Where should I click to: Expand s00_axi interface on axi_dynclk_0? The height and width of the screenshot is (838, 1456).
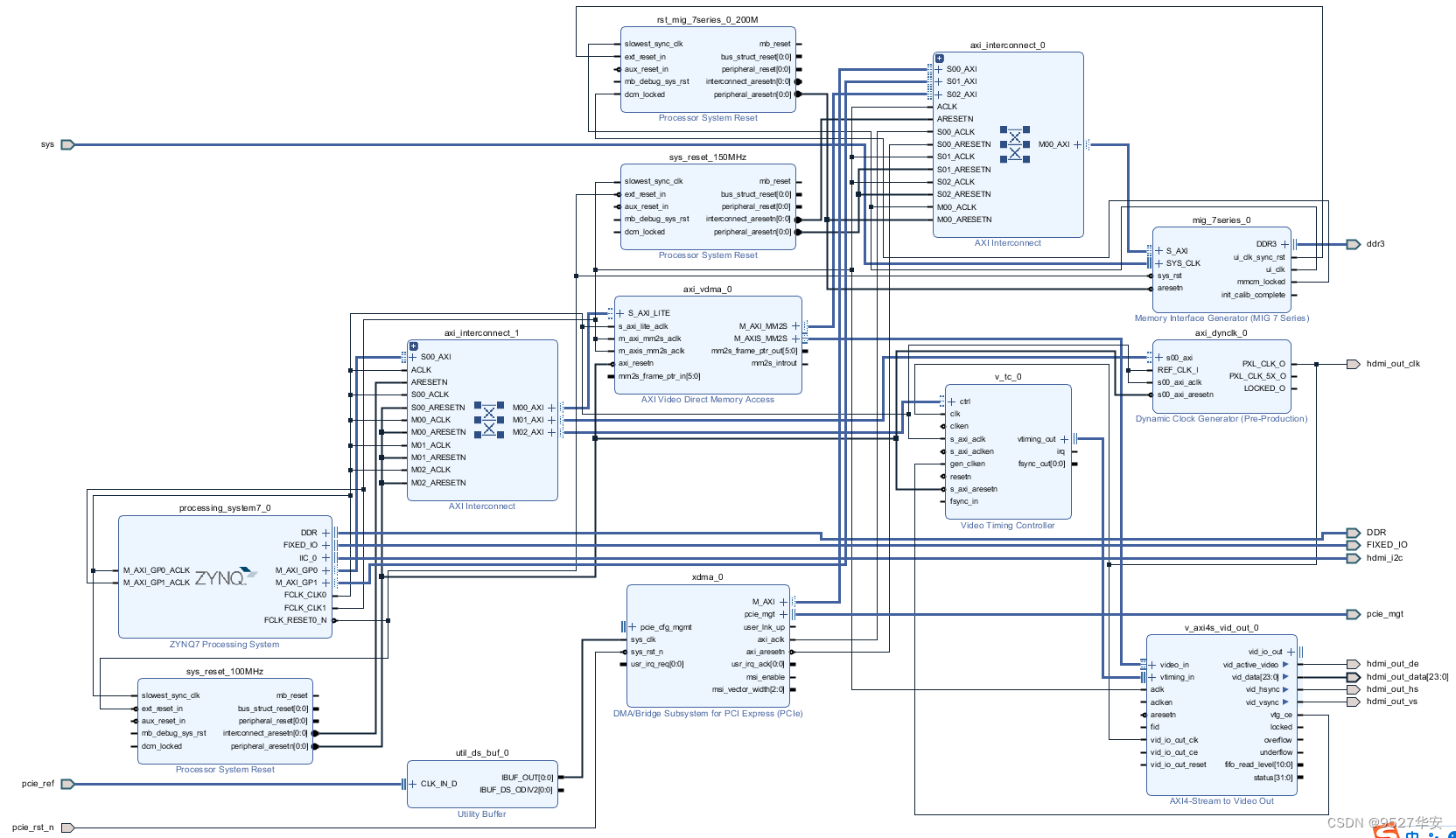pos(1159,358)
